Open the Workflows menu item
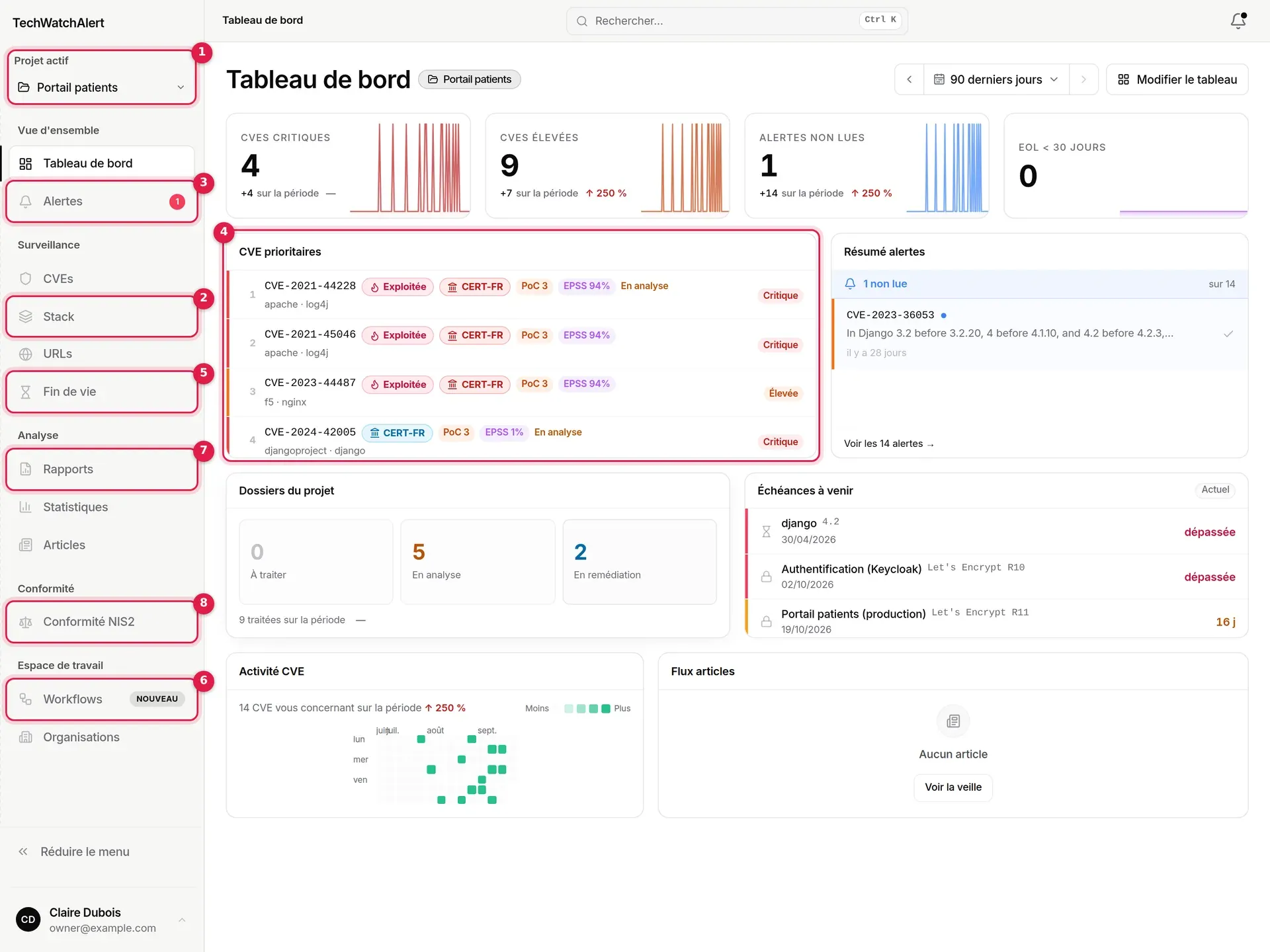This screenshot has width=1270, height=952. 102,699
